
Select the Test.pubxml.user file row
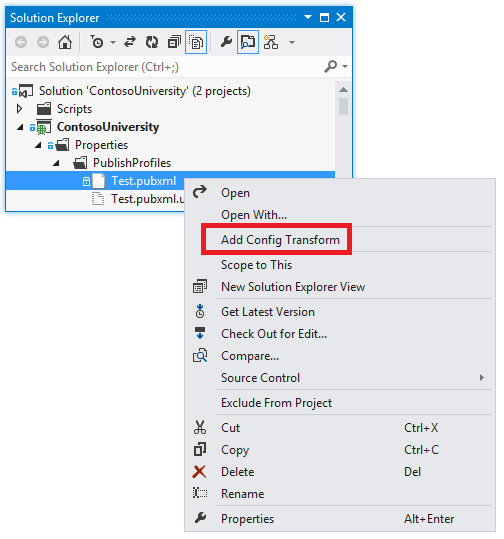point(95,199)
